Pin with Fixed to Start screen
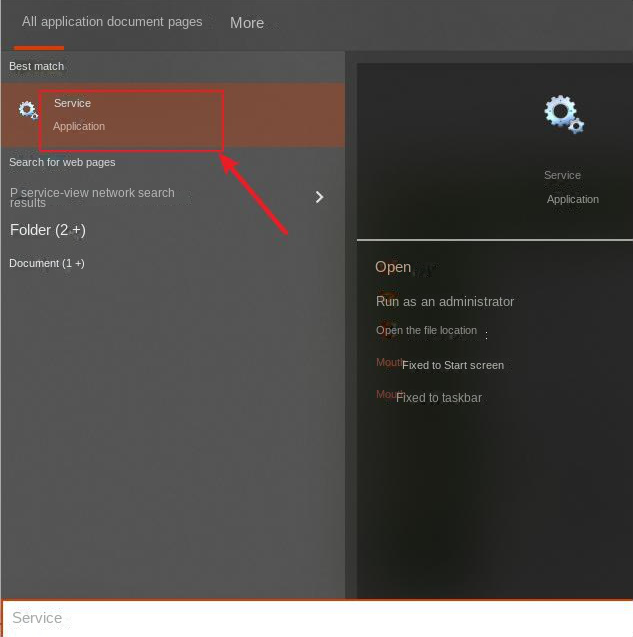The height and width of the screenshot is (637, 633). coord(452,365)
